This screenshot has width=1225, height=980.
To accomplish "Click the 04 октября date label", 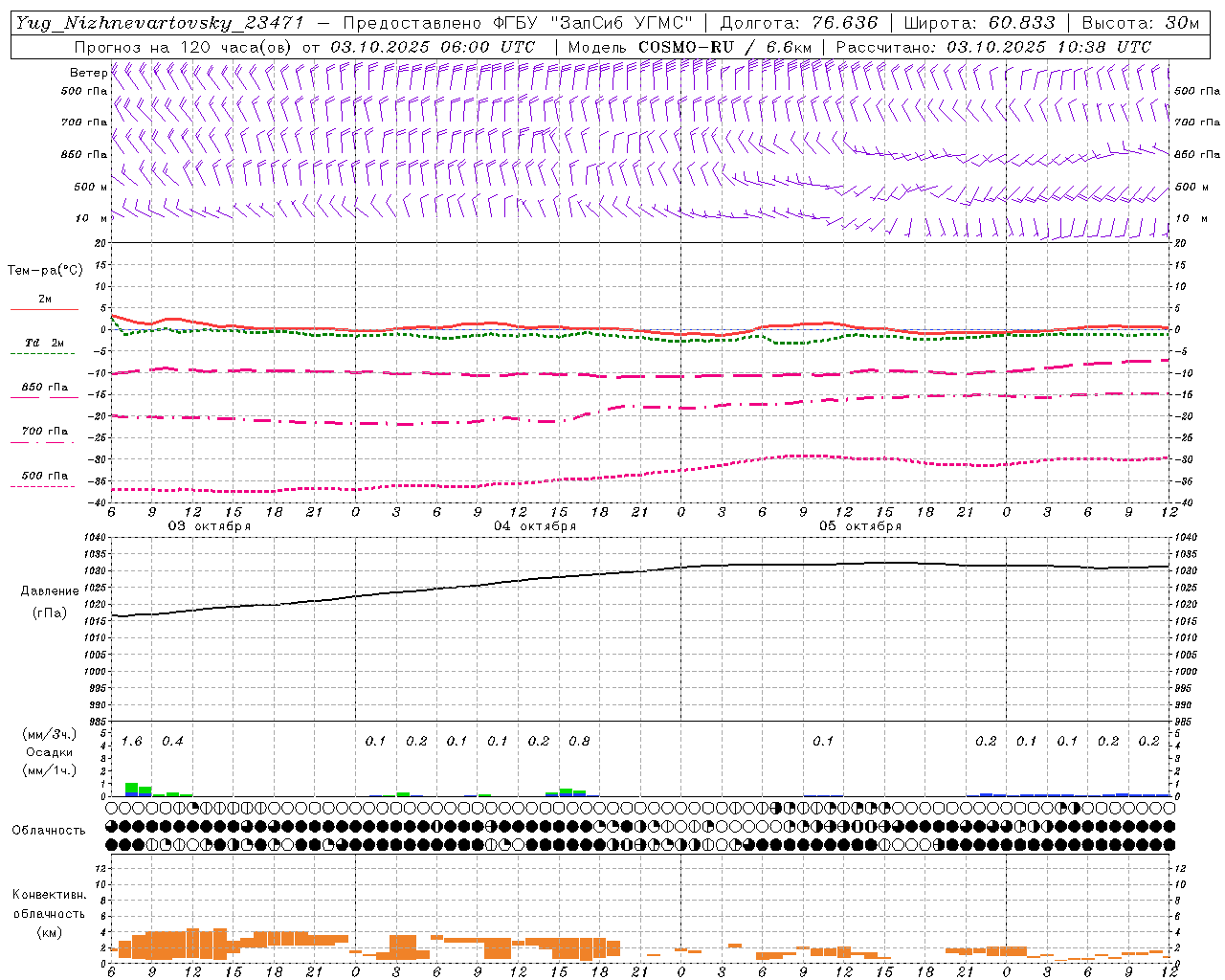I will (x=535, y=526).
